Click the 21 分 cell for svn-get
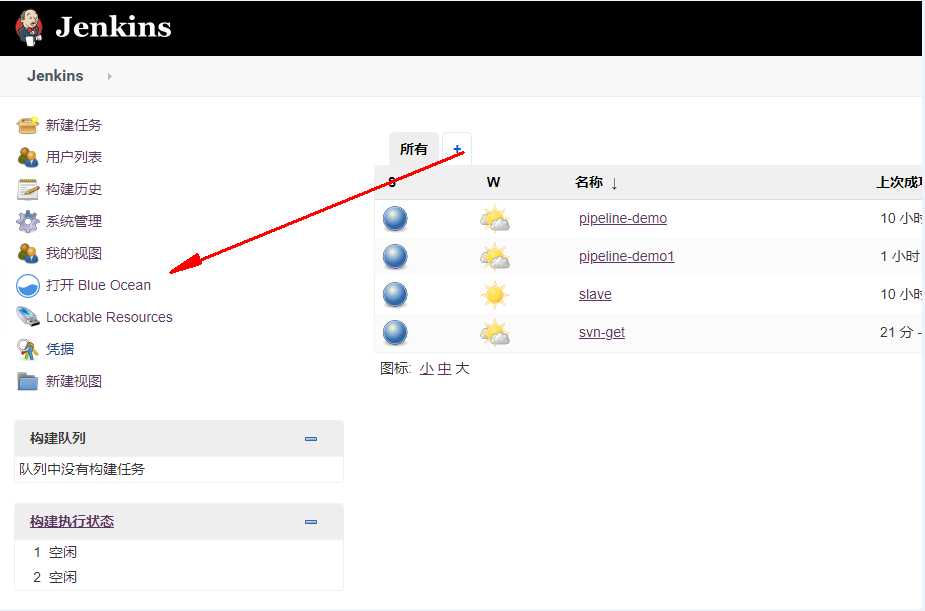 coord(901,333)
